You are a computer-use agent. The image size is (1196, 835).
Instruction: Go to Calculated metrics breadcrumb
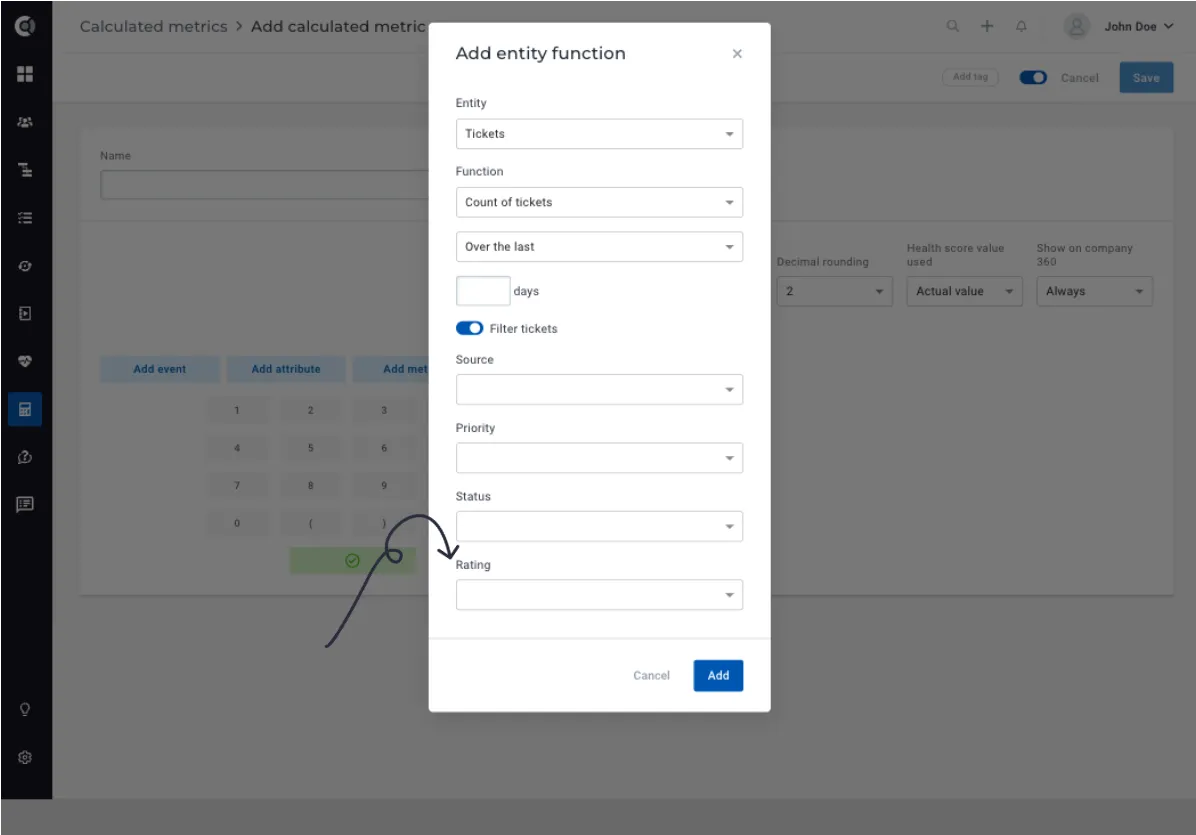point(153,27)
